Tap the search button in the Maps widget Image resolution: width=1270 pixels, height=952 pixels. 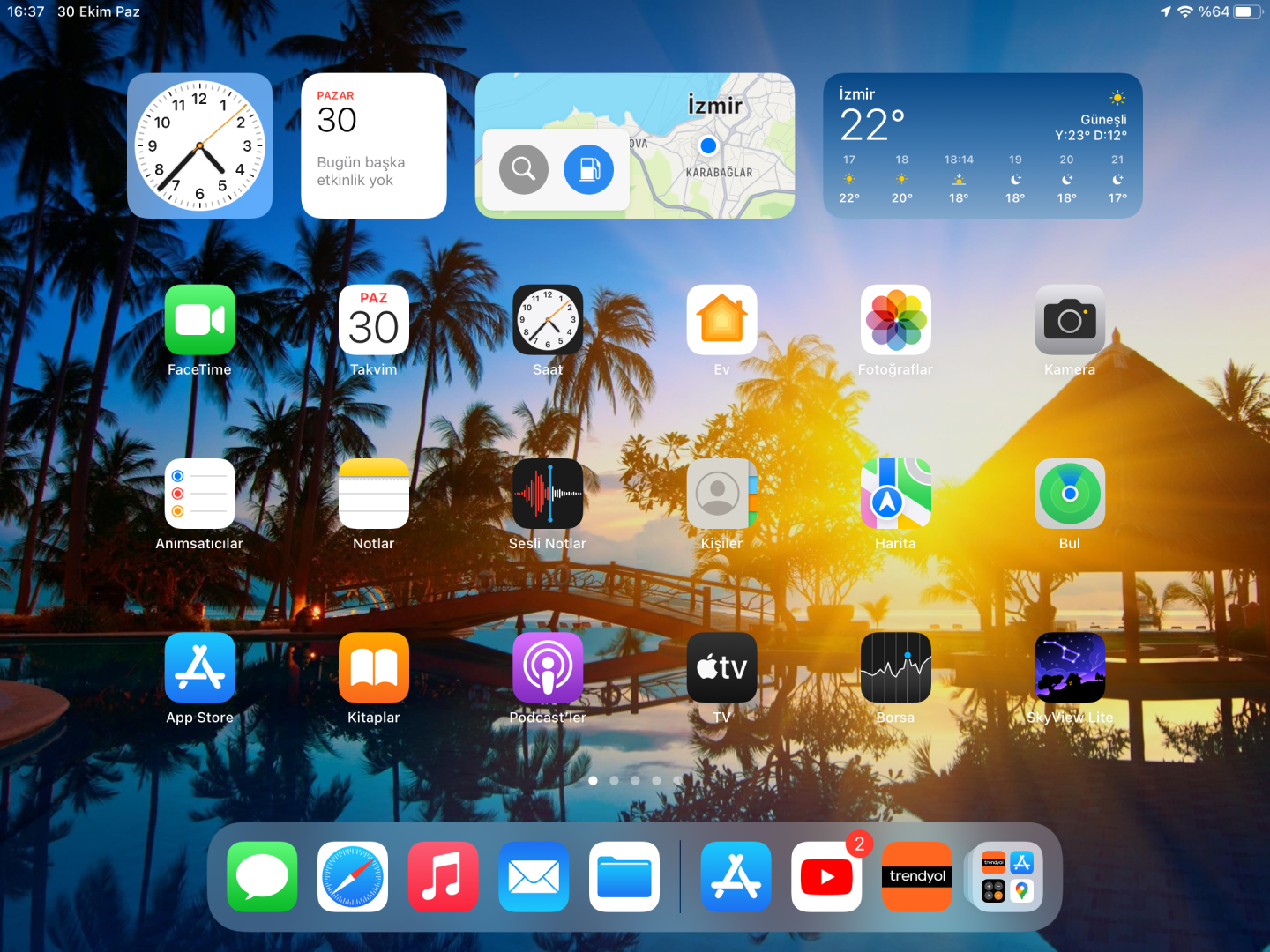point(524,169)
